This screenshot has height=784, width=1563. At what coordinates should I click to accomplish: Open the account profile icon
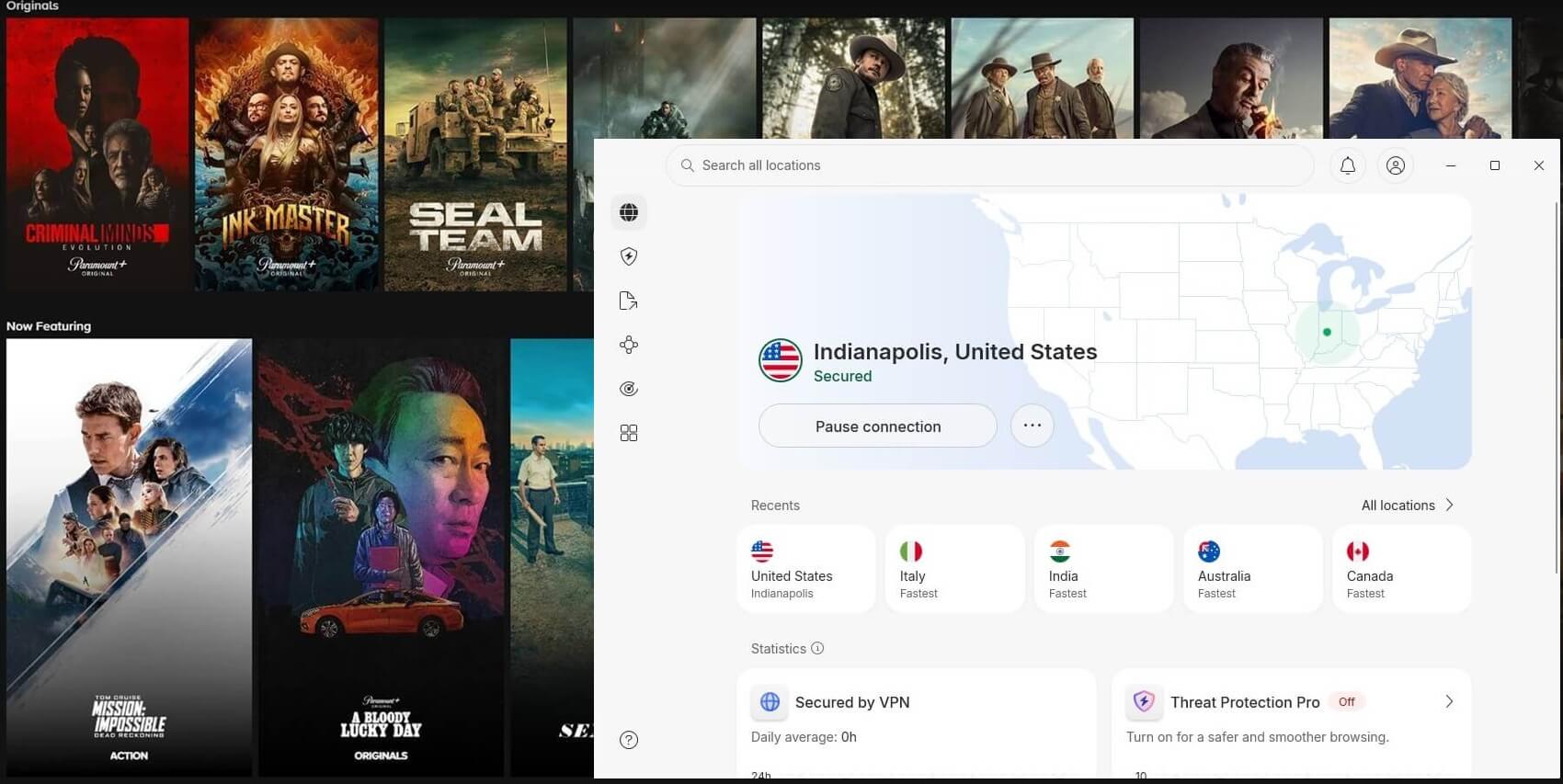pos(1396,165)
